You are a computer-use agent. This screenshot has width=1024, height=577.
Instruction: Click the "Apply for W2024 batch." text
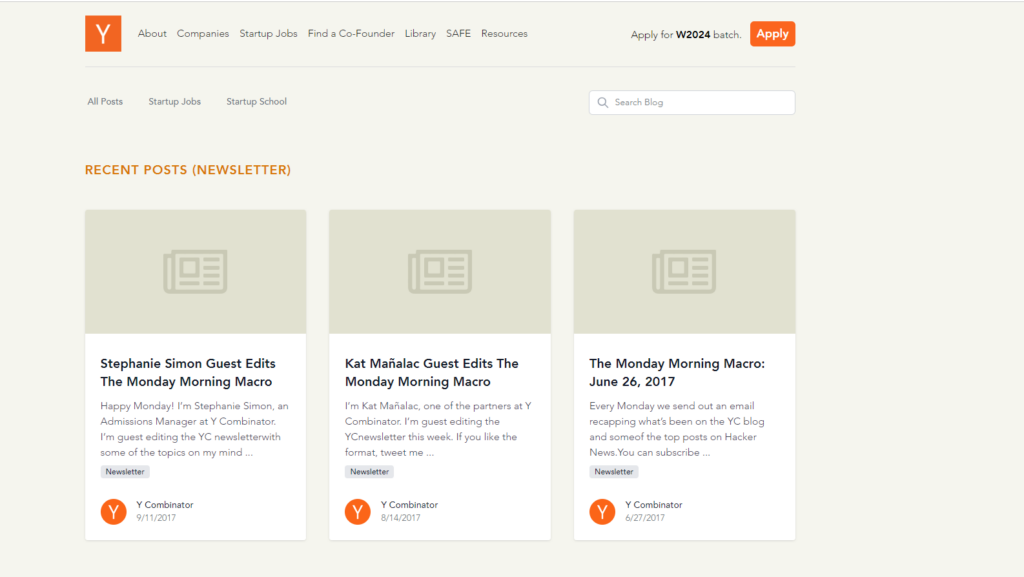[686, 35]
